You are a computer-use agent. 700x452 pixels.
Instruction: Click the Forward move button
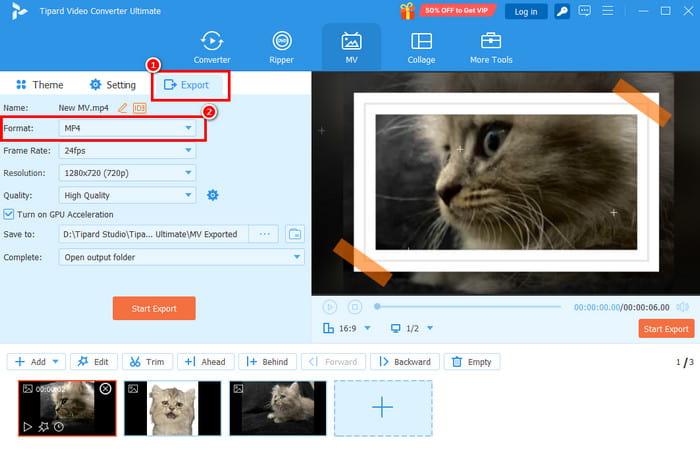click(333, 362)
